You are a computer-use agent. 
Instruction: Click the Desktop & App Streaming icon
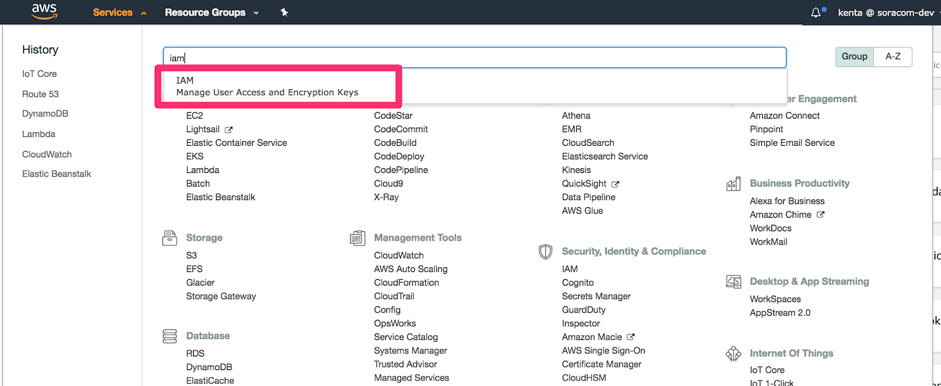point(733,282)
